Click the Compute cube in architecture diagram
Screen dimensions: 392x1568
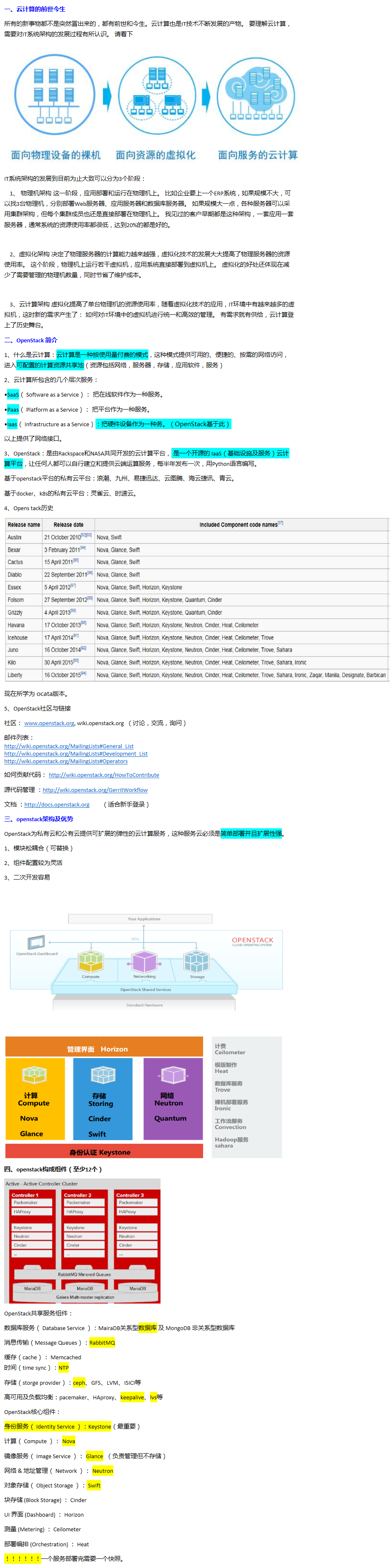point(90,962)
